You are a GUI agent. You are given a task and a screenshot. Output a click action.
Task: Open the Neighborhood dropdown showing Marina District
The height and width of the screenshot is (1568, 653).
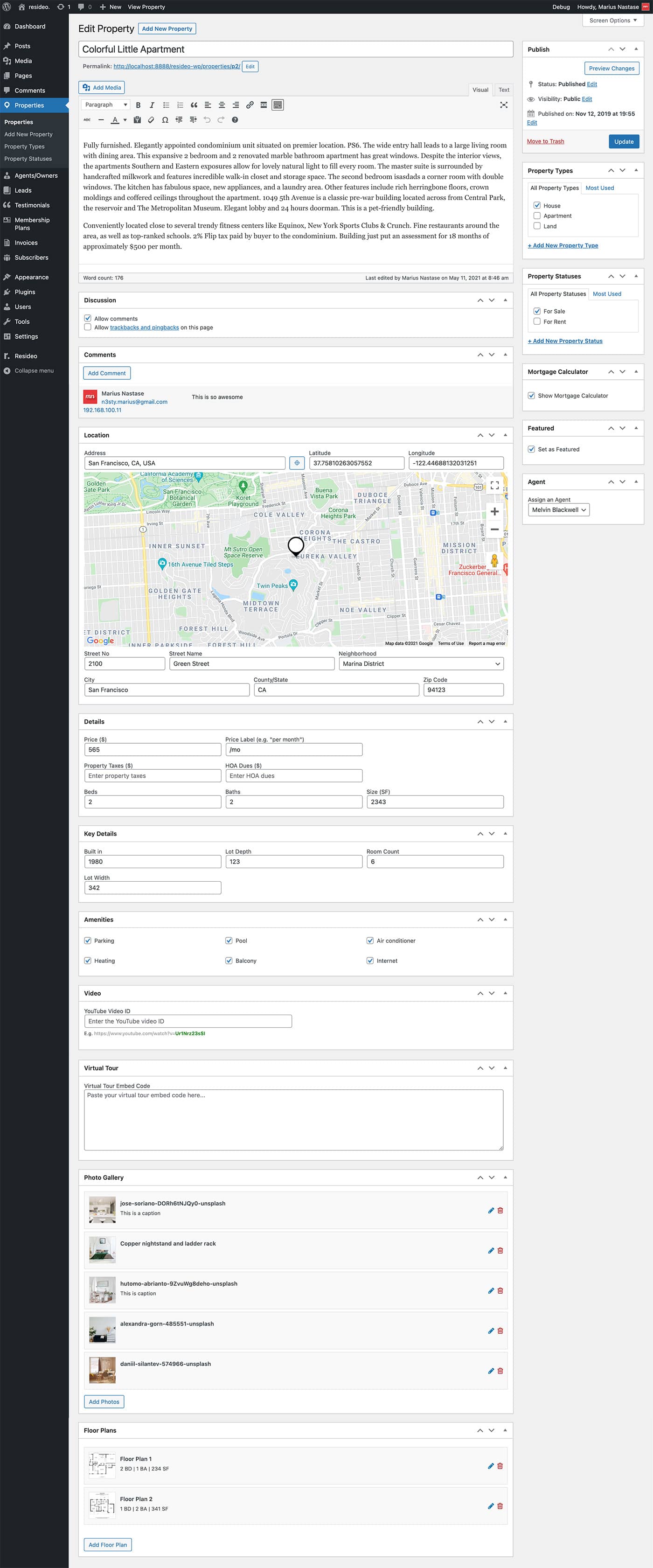[x=421, y=664]
